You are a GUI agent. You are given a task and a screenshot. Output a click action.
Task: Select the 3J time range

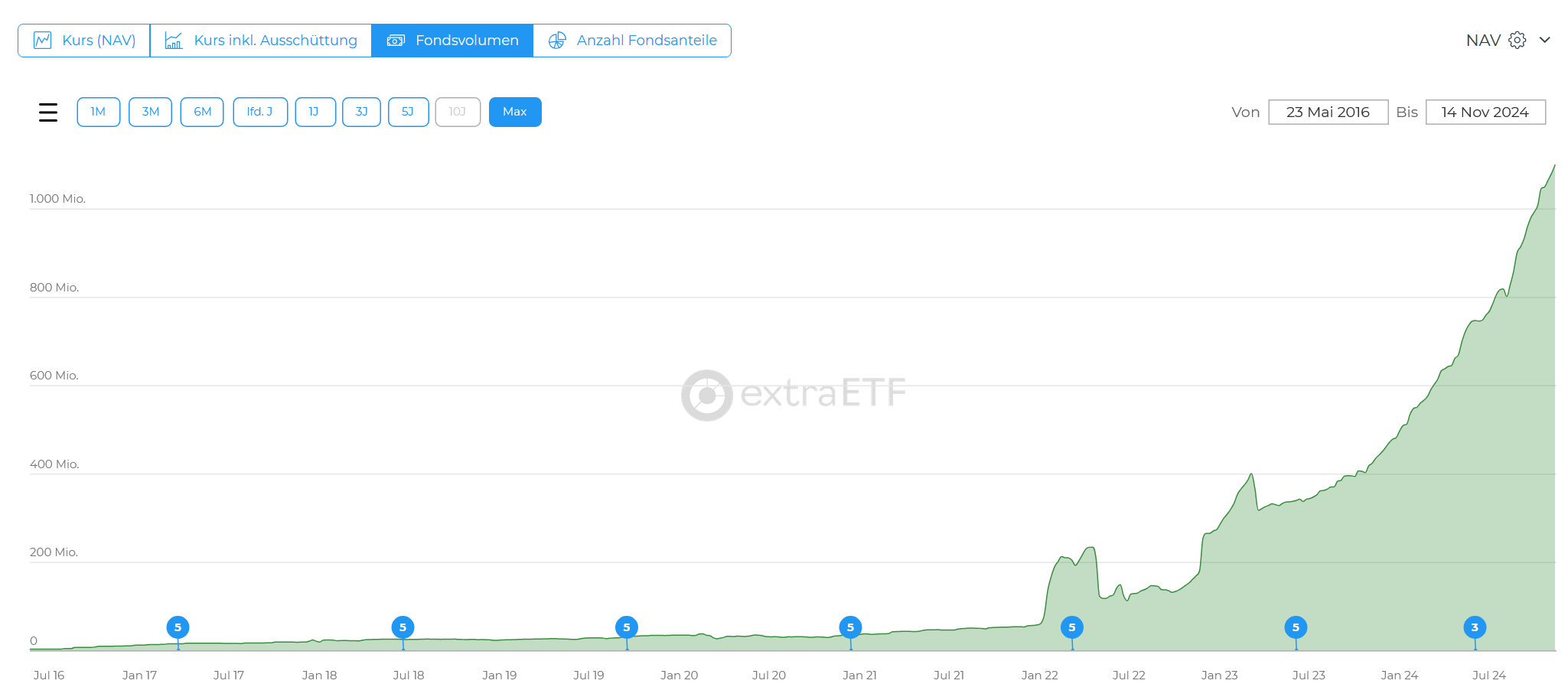(x=361, y=112)
